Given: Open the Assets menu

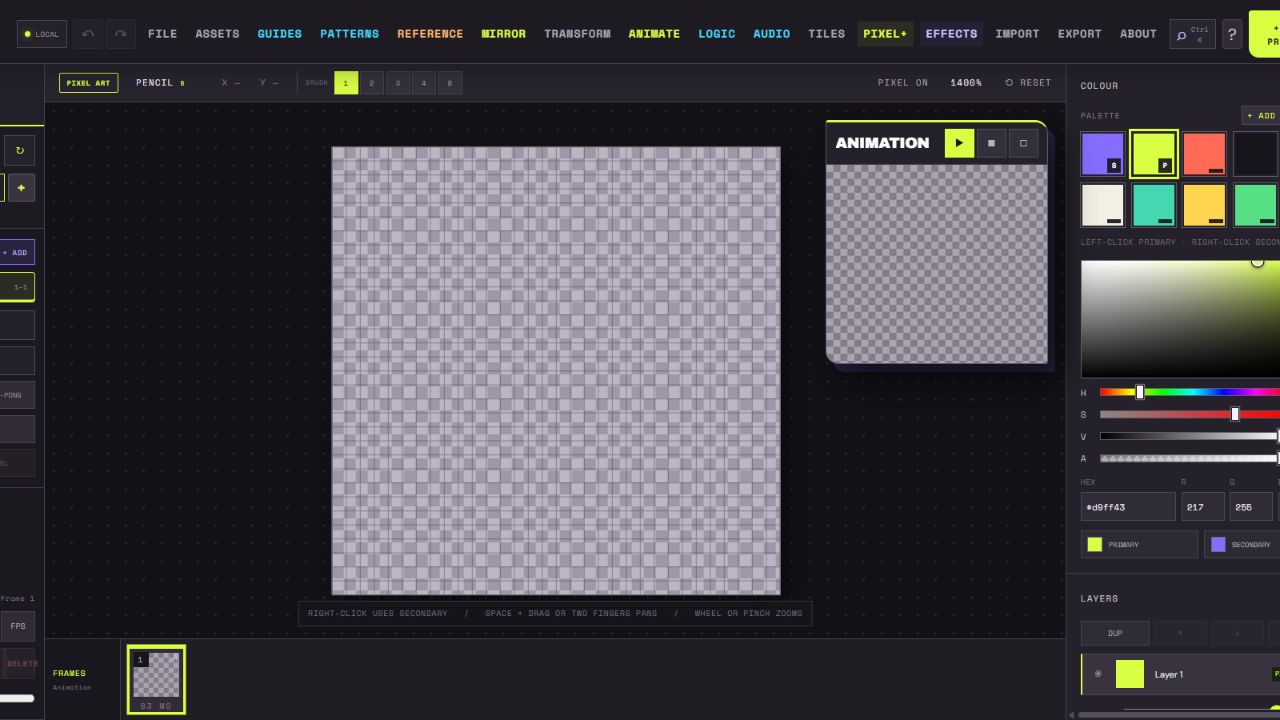Looking at the screenshot, I should click(x=217, y=34).
